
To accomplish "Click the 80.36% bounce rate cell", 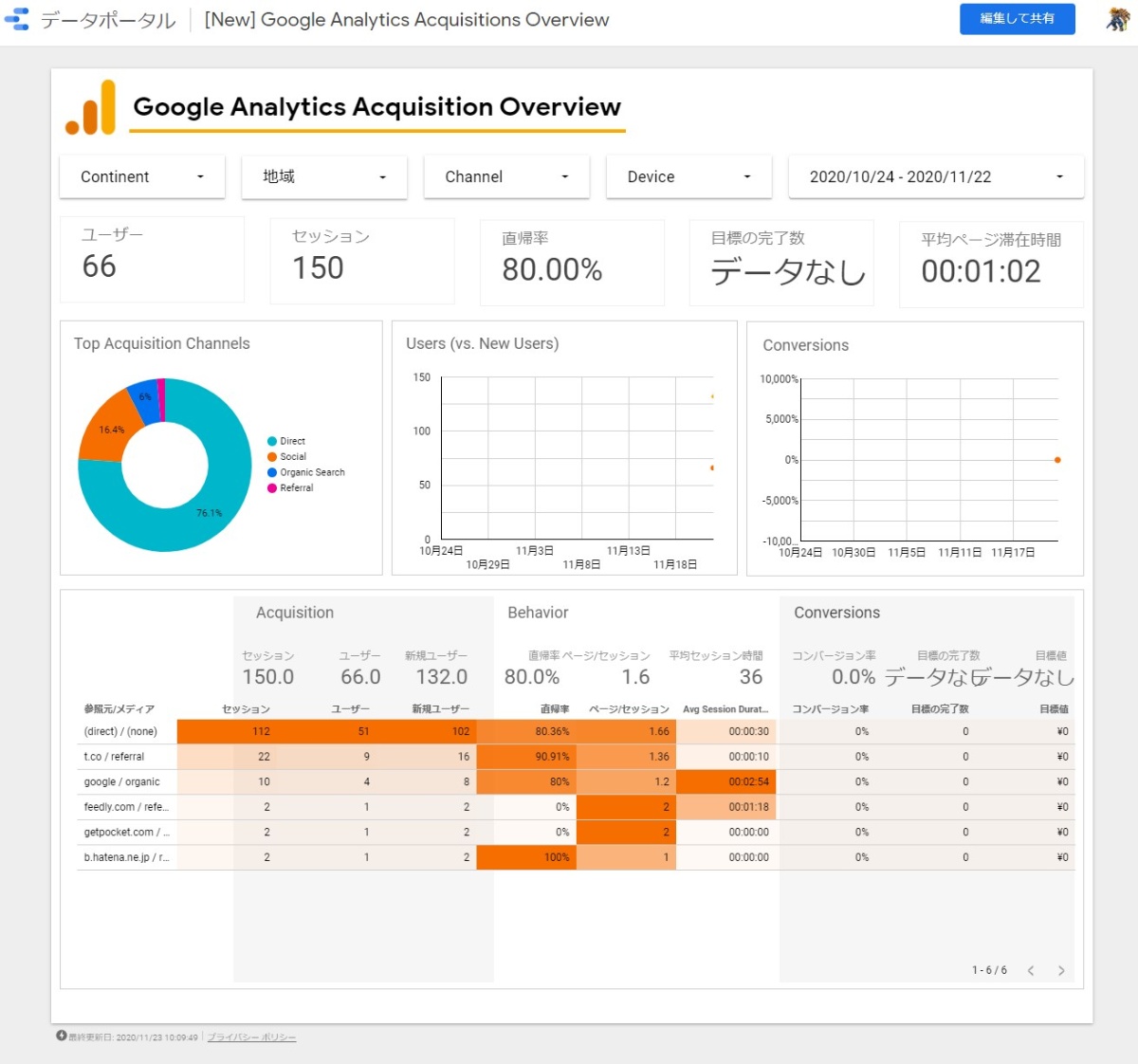I will pos(526,731).
